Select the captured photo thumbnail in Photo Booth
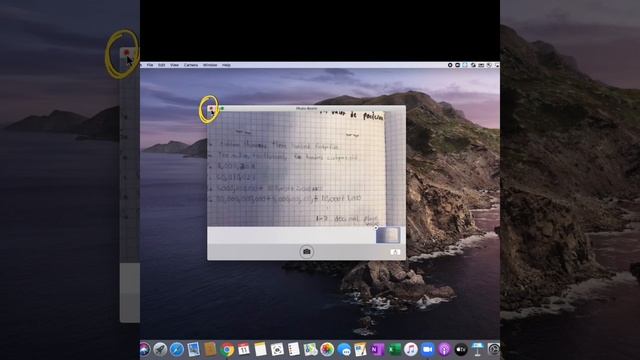The height and width of the screenshot is (360, 640). [x=387, y=236]
